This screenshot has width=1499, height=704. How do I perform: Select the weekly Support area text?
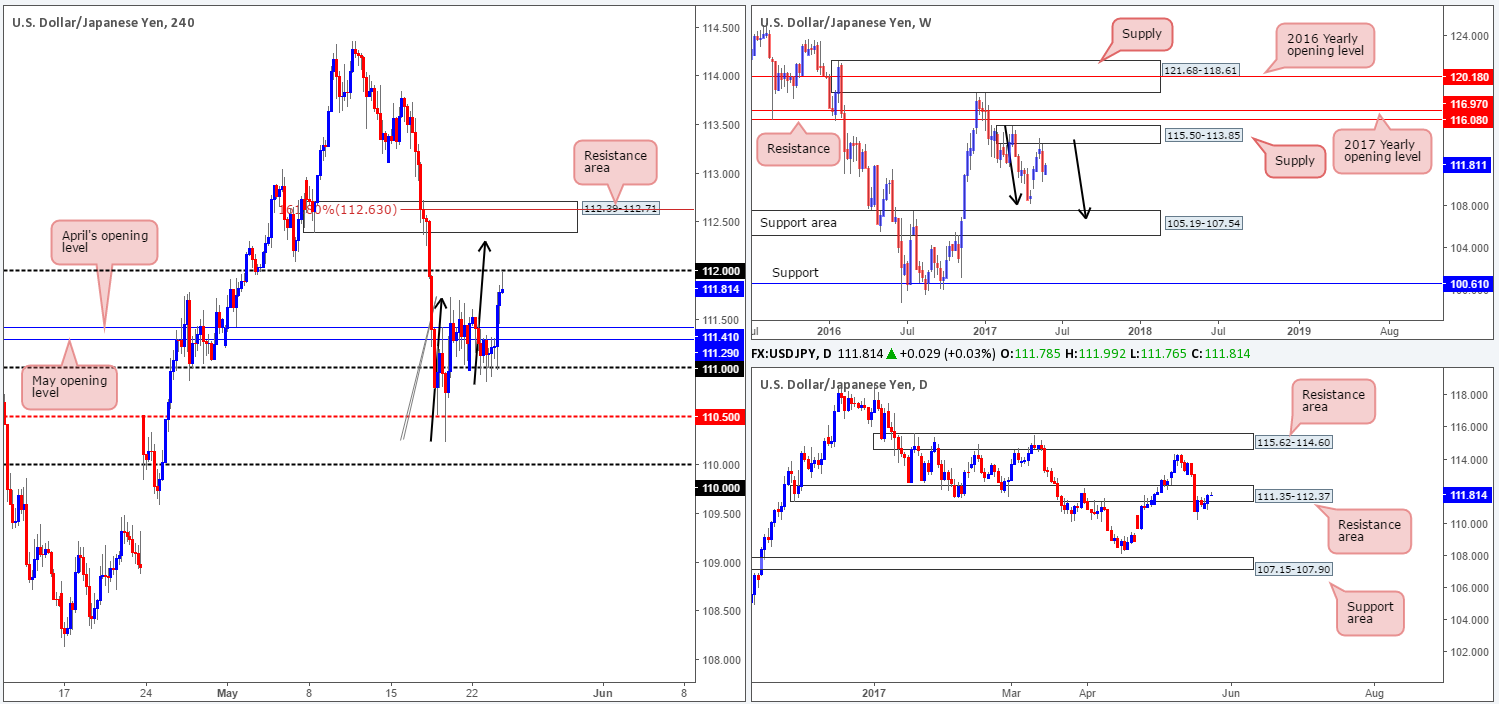tap(811, 222)
